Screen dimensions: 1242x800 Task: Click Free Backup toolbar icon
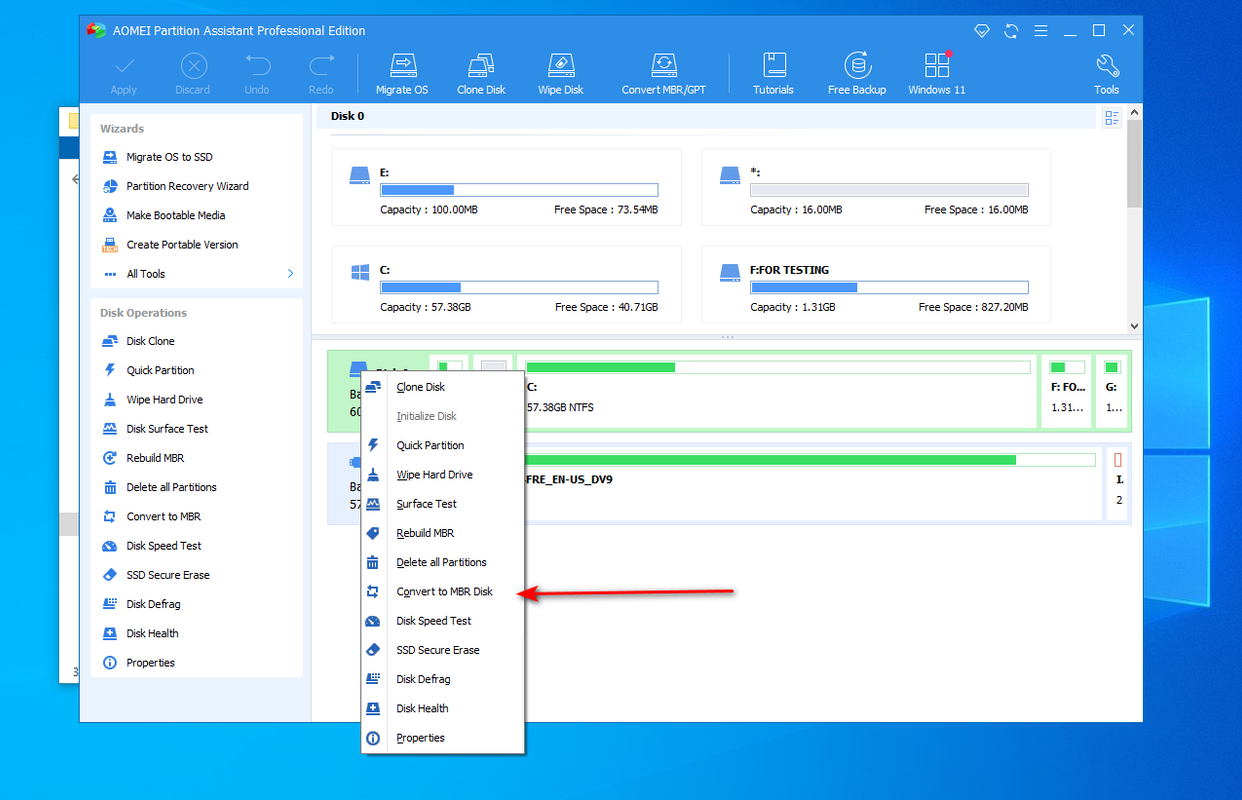click(x=857, y=74)
